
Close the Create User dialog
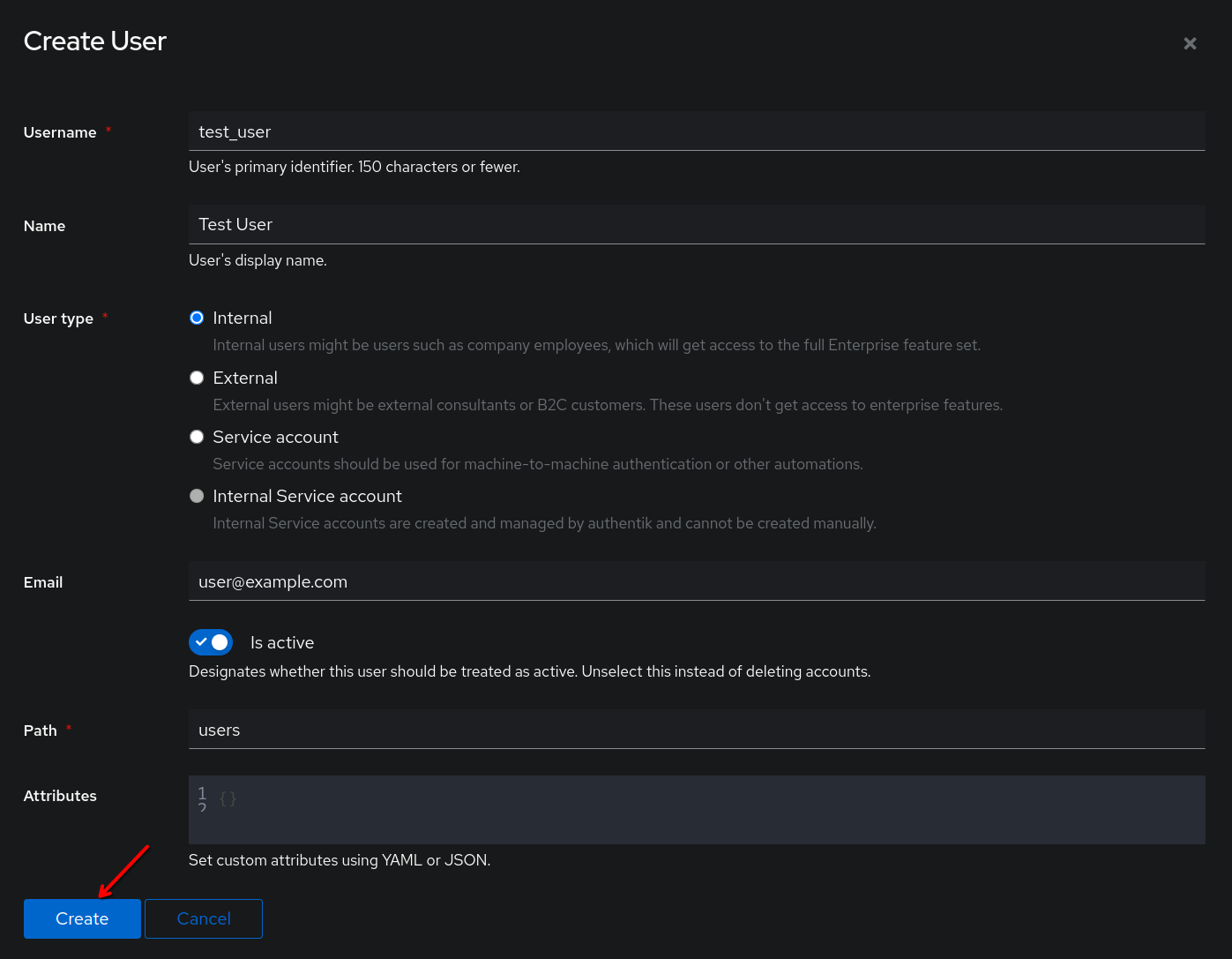1190,43
